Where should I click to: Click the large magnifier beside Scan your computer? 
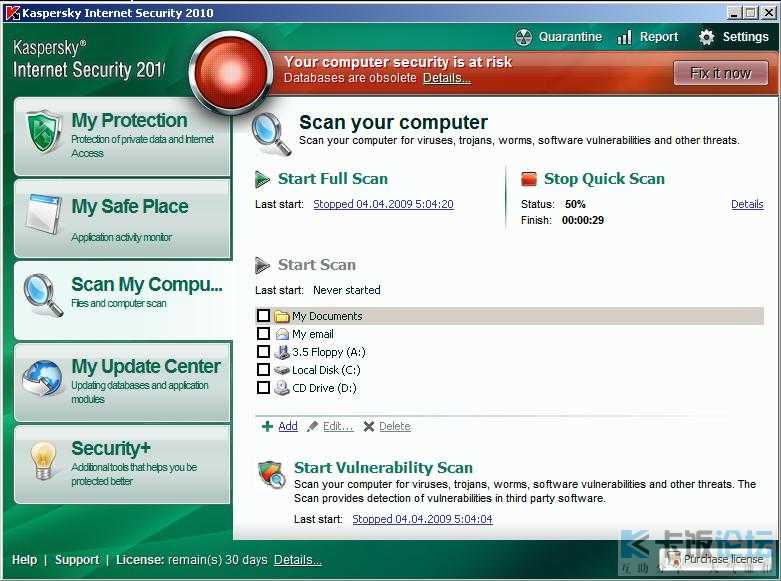click(271, 134)
